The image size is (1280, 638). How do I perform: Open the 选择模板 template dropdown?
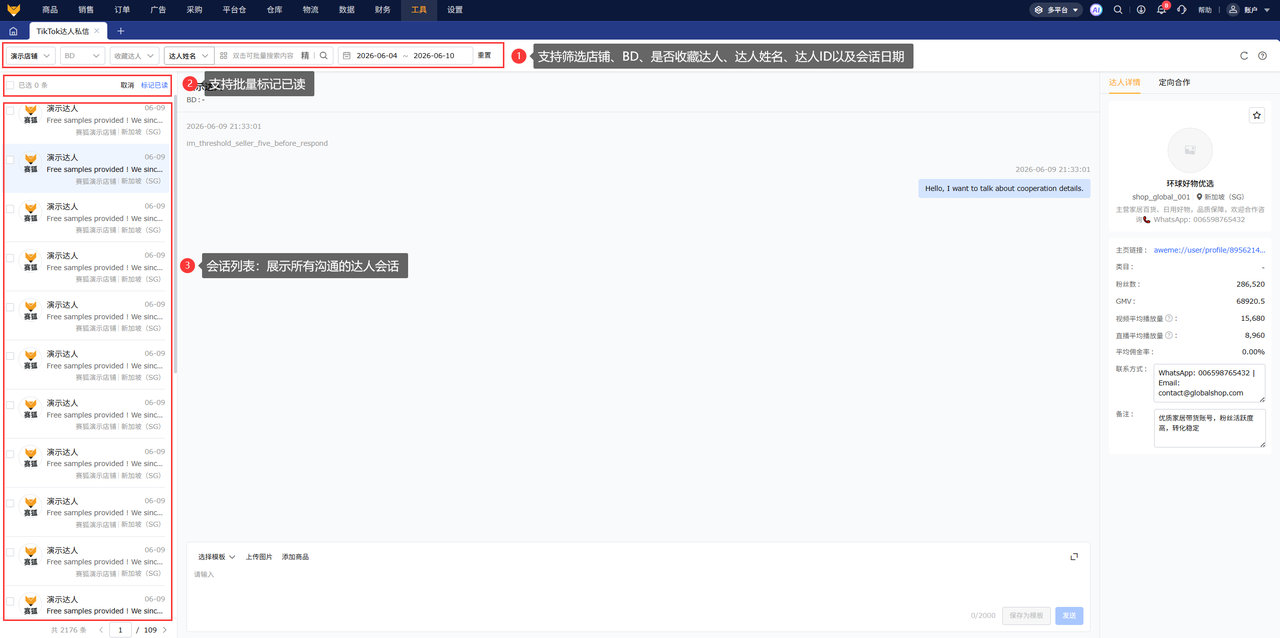pos(216,557)
